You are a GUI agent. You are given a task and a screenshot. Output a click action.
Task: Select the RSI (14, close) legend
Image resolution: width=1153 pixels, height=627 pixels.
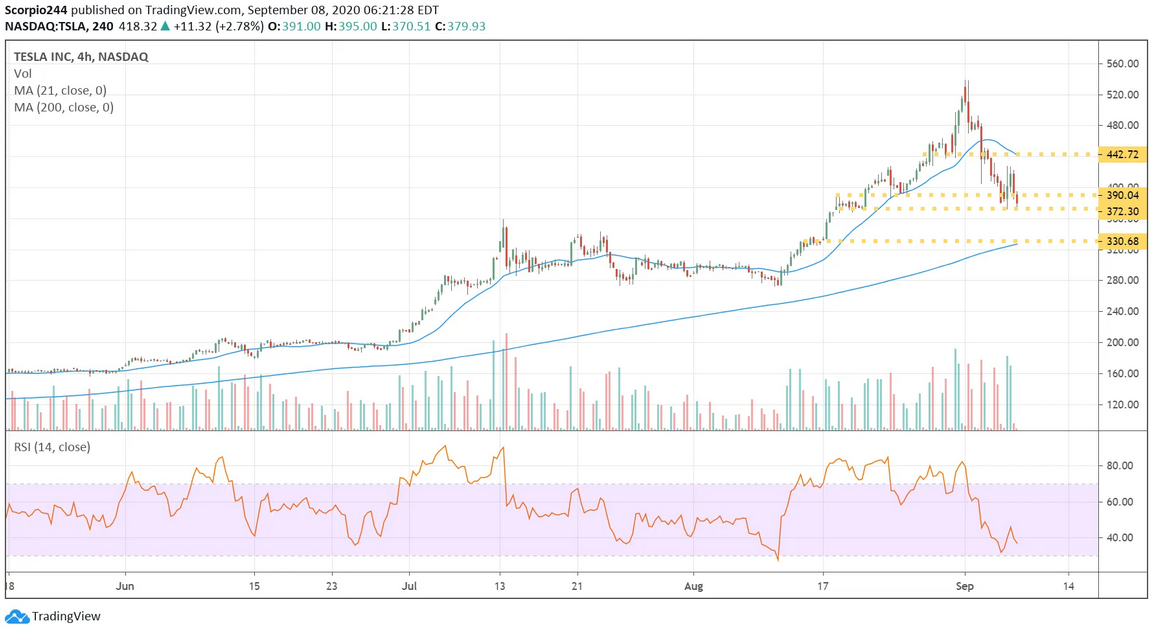coord(52,447)
